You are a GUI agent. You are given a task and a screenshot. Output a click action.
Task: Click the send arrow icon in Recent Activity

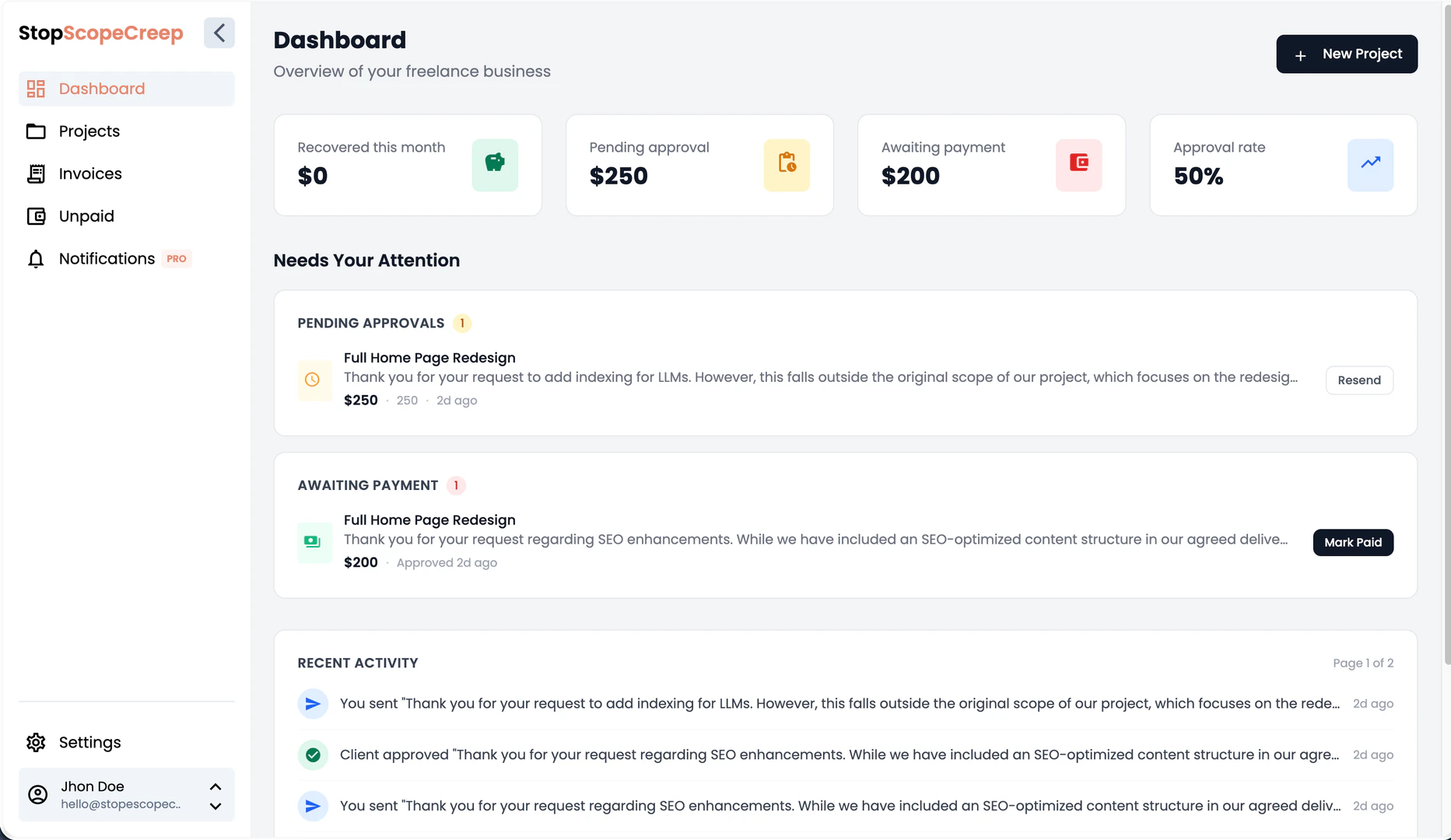pos(313,703)
